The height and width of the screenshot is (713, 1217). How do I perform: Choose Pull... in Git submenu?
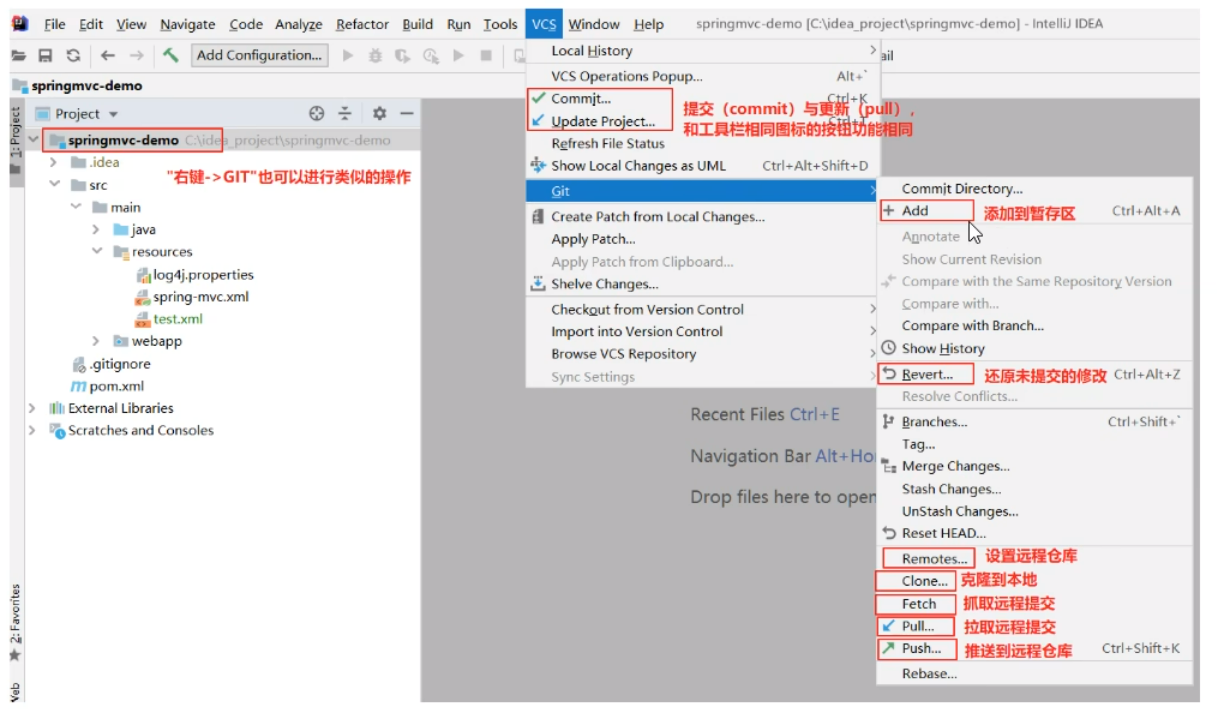[1035, 627]
